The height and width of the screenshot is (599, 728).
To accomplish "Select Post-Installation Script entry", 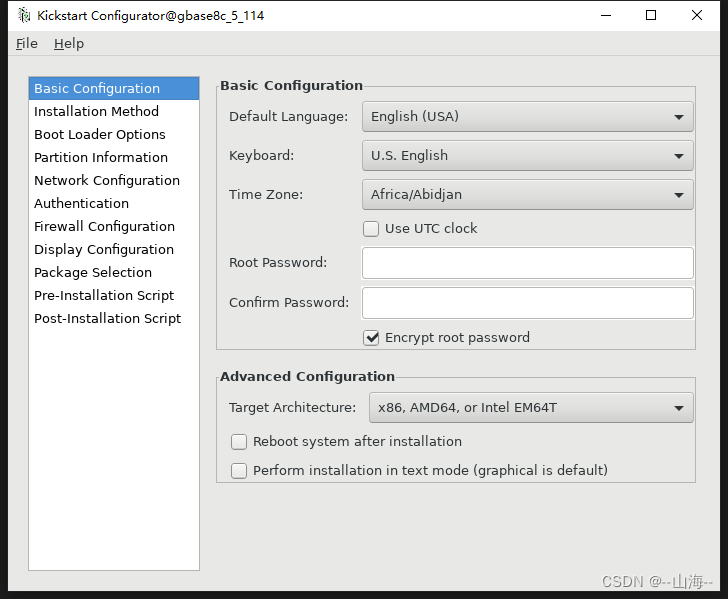I will click(114, 318).
